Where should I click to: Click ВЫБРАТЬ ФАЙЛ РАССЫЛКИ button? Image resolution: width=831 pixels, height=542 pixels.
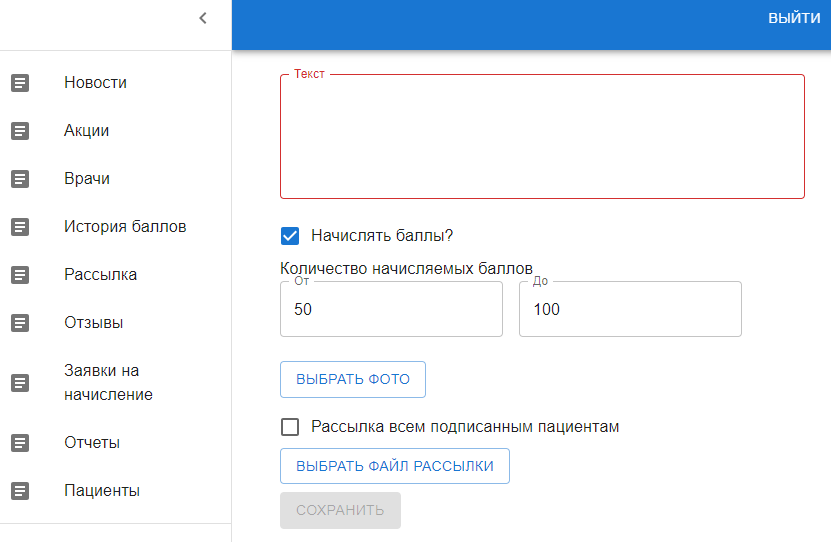pos(395,466)
